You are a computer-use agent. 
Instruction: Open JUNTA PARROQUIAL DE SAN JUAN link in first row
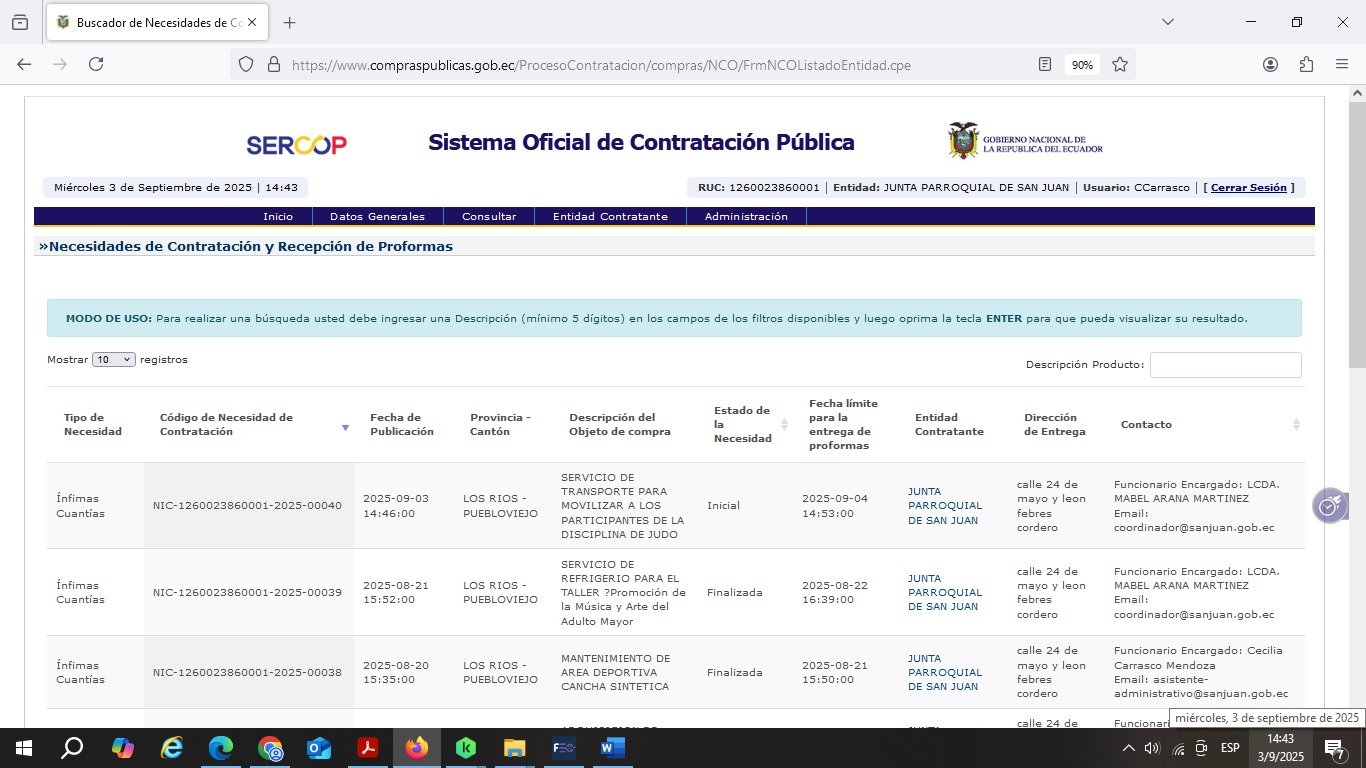(x=945, y=506)
